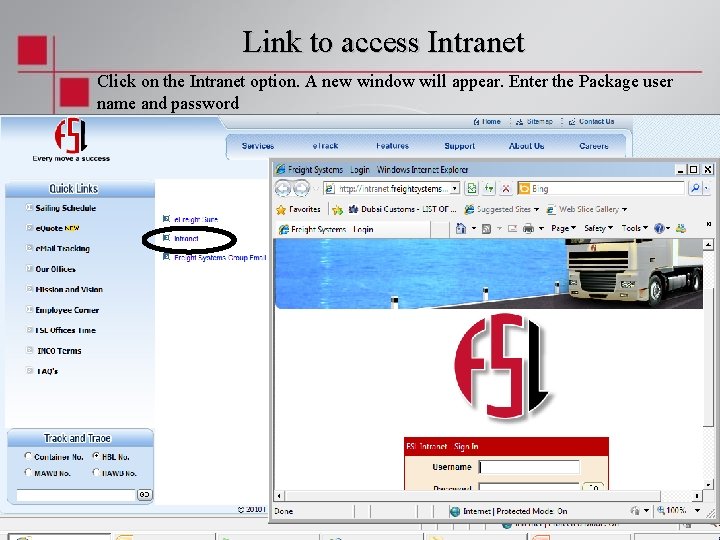Open the Services menu on website
720x540 pixels.
click(258, 146)
